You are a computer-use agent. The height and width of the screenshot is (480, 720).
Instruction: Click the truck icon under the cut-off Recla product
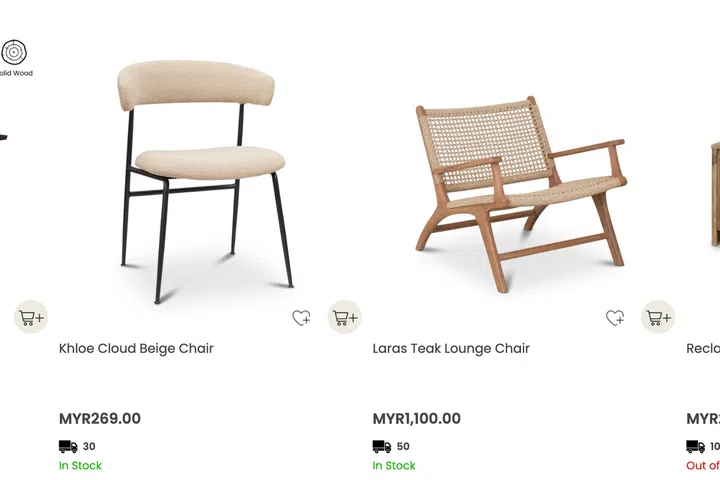point(696,446)
